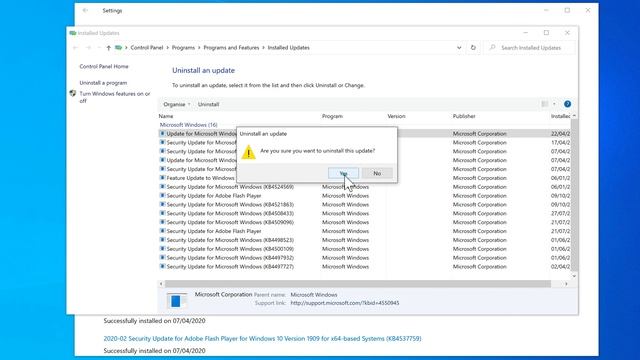Select the Security Update KB4524569 row
The height and width of the screenshot is (360, 640).
point(364,187)
